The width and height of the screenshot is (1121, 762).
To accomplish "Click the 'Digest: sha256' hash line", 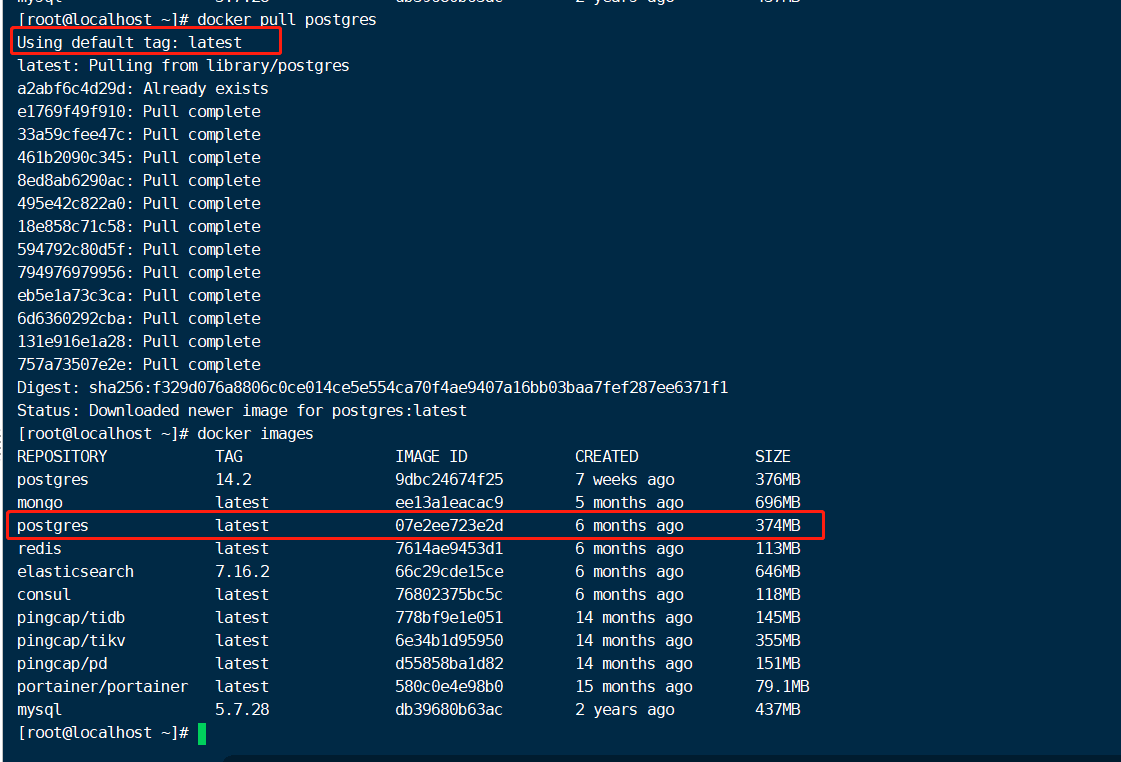I will pyautogui.click(x=372, y=387).
